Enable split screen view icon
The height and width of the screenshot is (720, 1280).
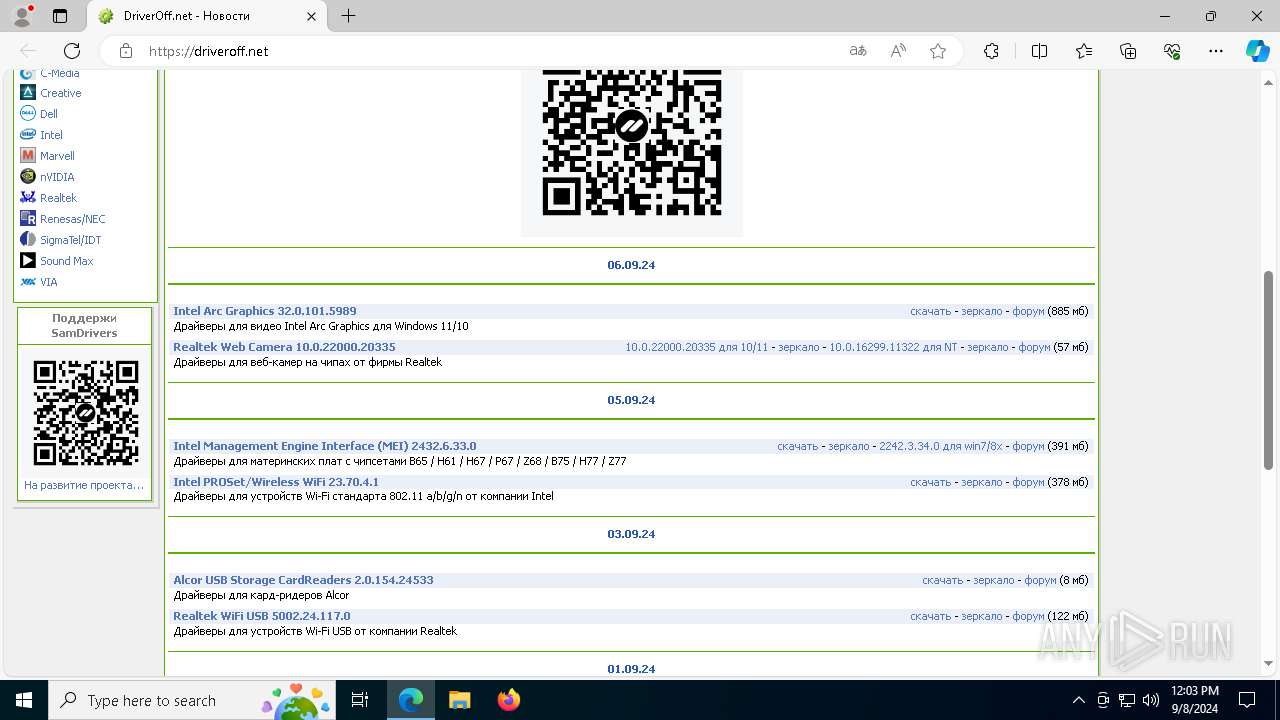[x=1039, y=51]
